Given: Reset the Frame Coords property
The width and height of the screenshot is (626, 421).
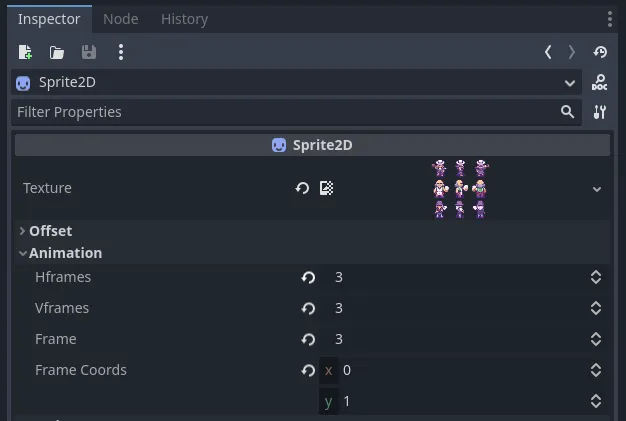Looking at the screenshot, I should point(308,370).
